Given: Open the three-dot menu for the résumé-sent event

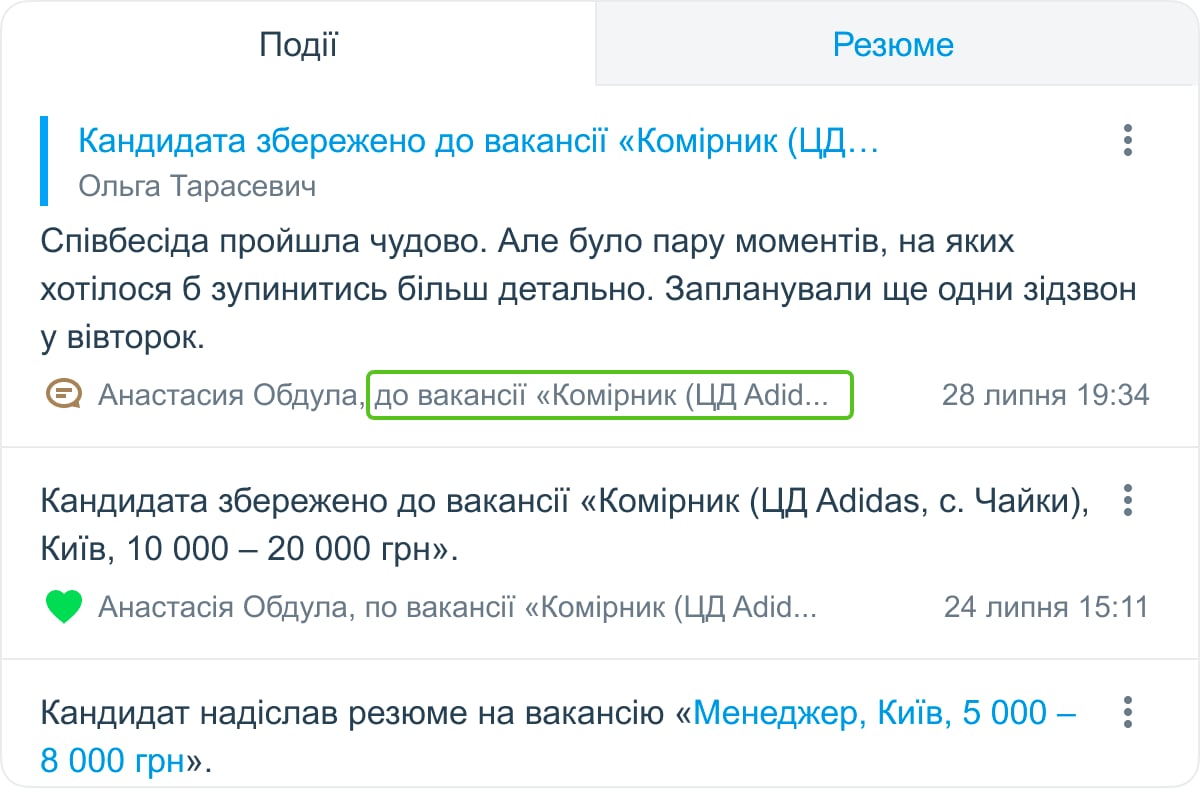Looking at the screenshot, I should [x=1127, y=712].
